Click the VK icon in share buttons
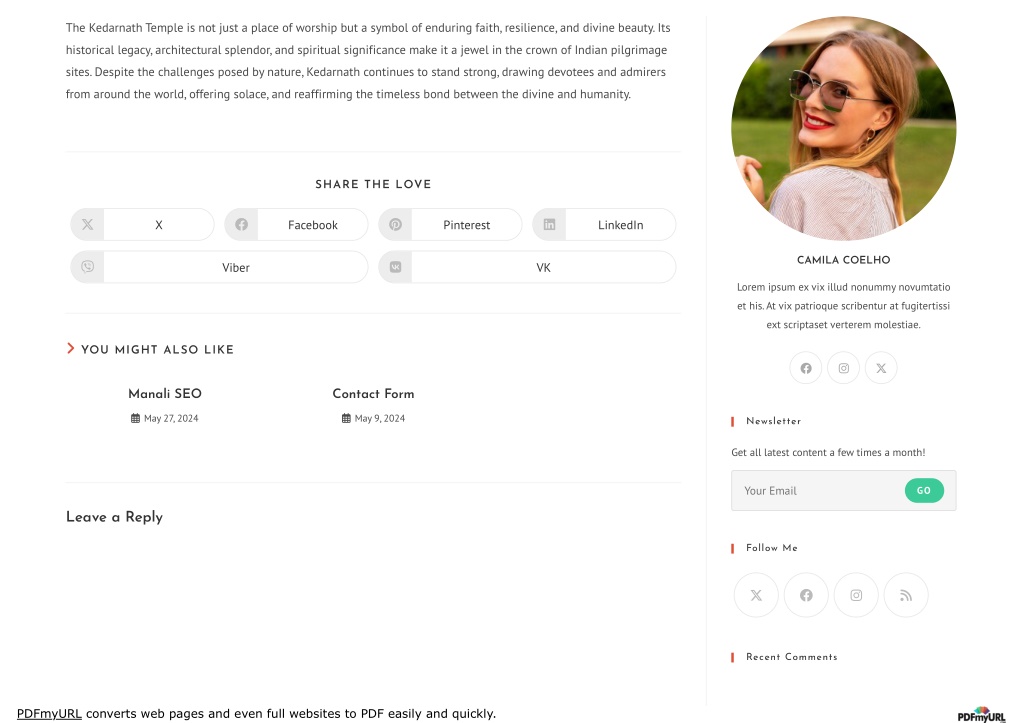The height and width of the screenshot is (723, 1023). [395, 267]
